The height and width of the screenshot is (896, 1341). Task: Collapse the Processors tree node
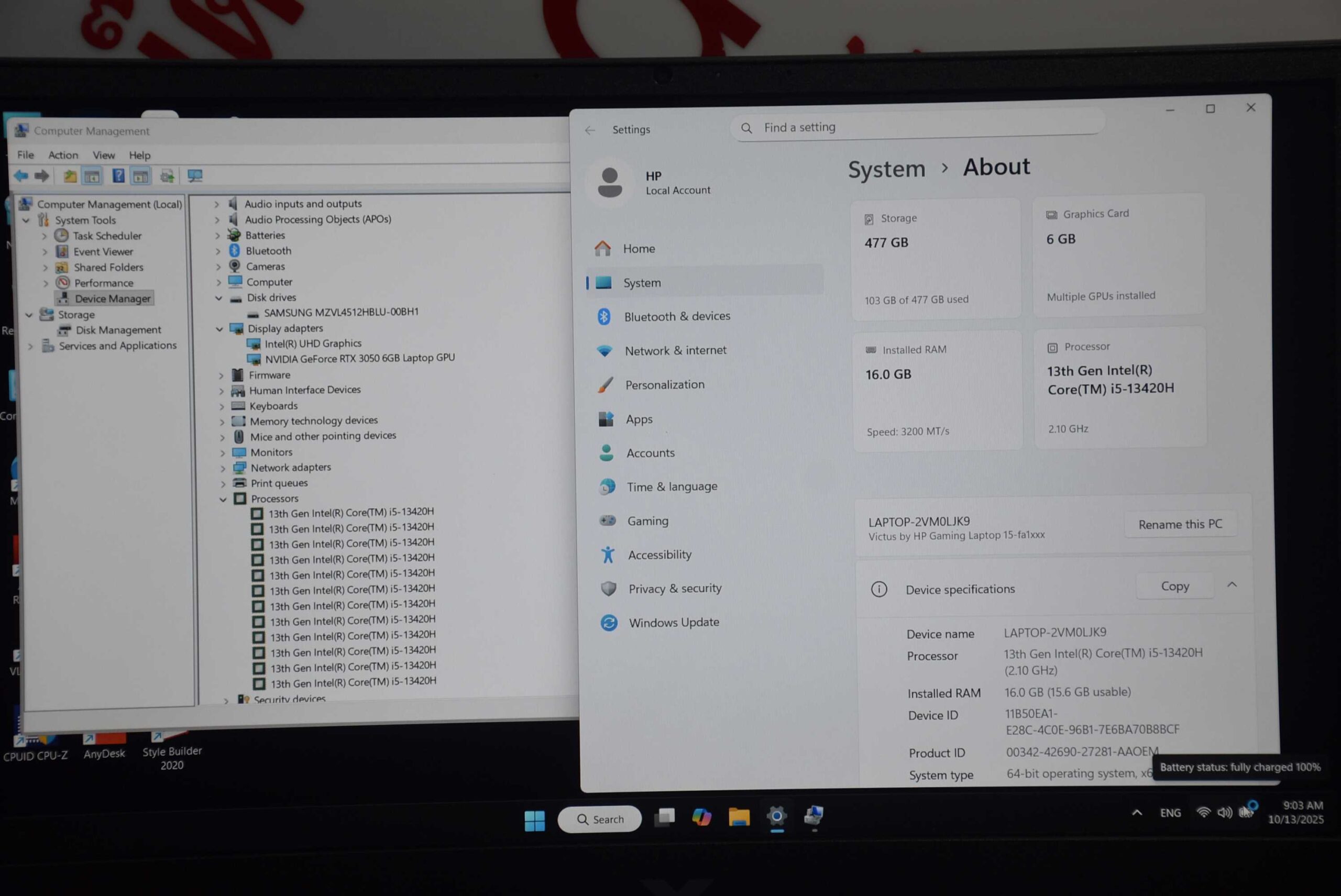pyautogui.click(x=223, y=500)
